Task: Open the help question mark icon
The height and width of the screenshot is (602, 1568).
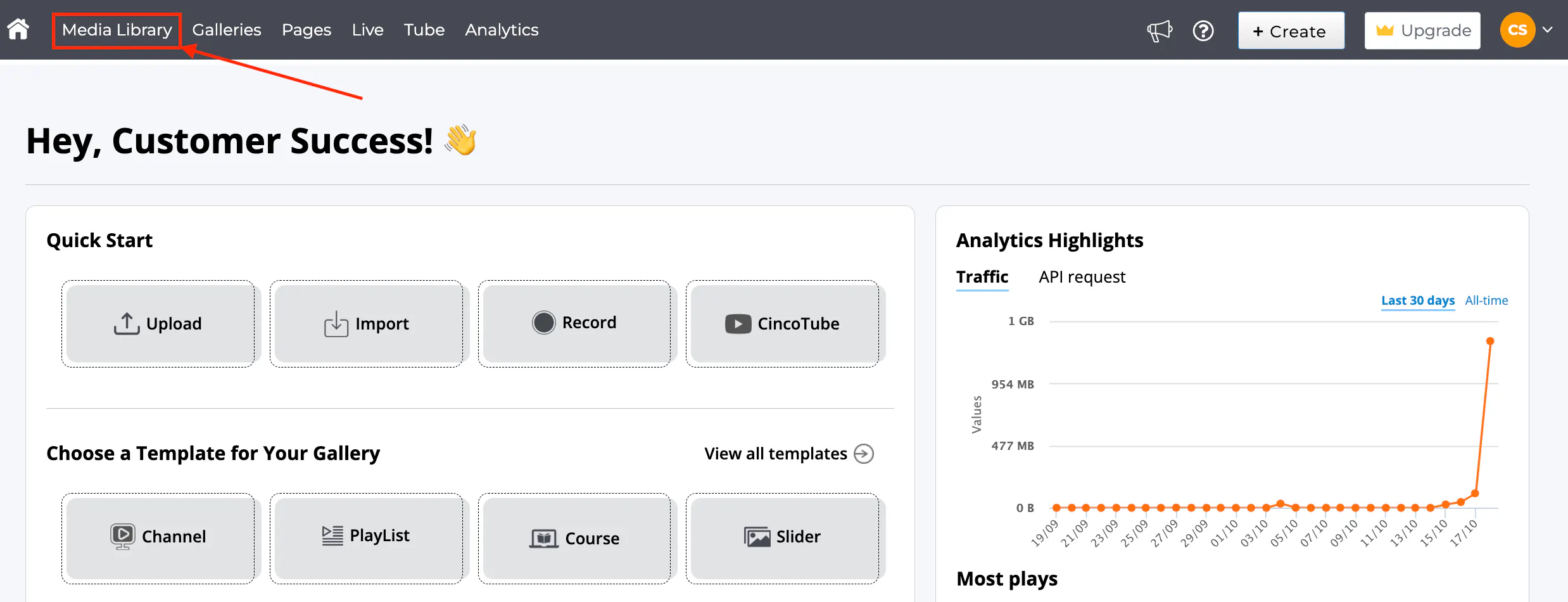Action: click(1203, 30)
